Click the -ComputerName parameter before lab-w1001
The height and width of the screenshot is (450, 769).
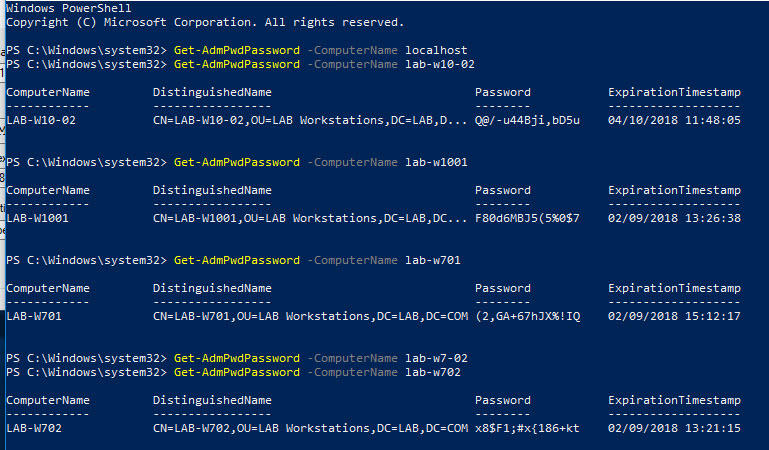point(352,162)
